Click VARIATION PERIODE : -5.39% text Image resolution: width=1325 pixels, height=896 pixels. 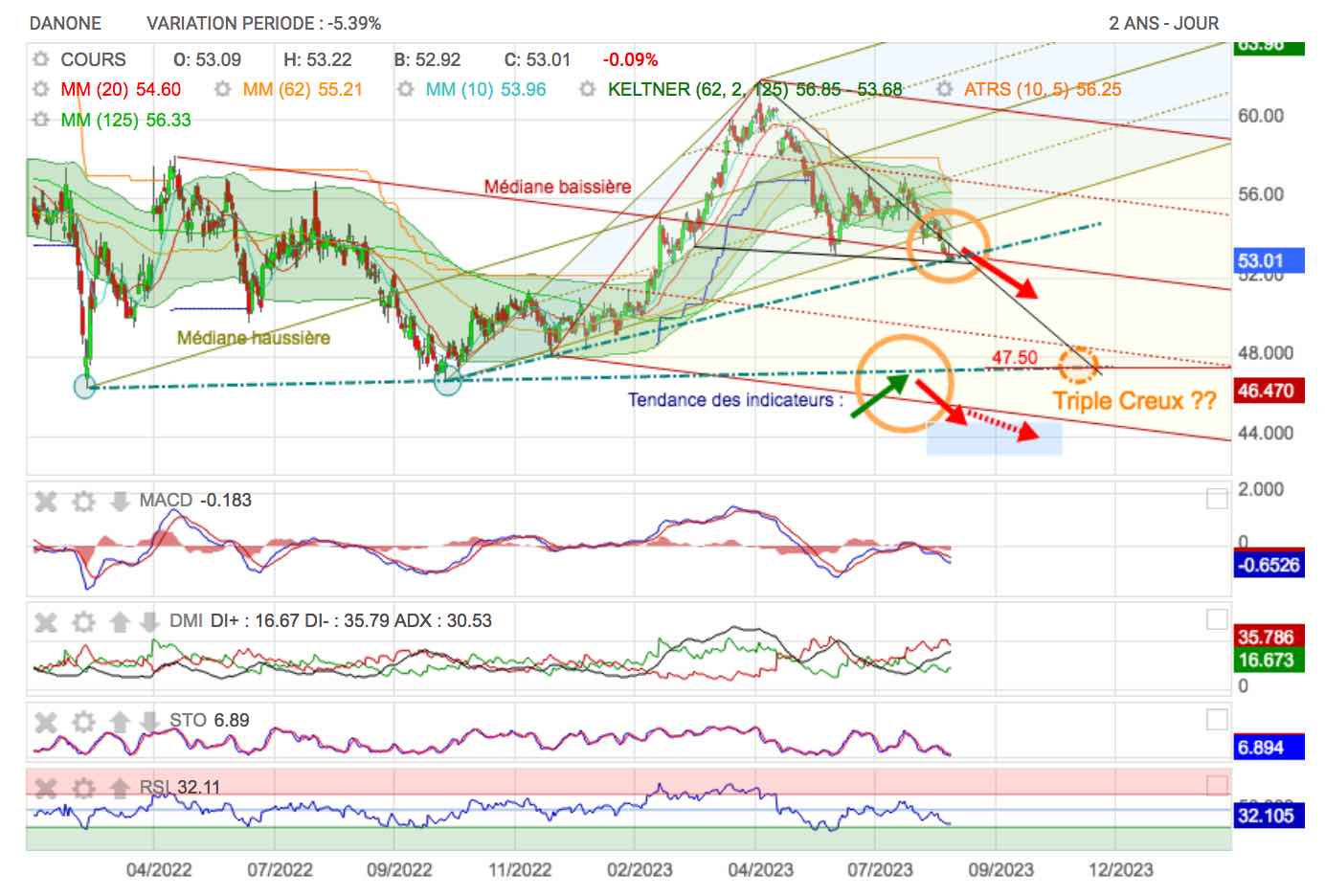[x=263, y=23]
